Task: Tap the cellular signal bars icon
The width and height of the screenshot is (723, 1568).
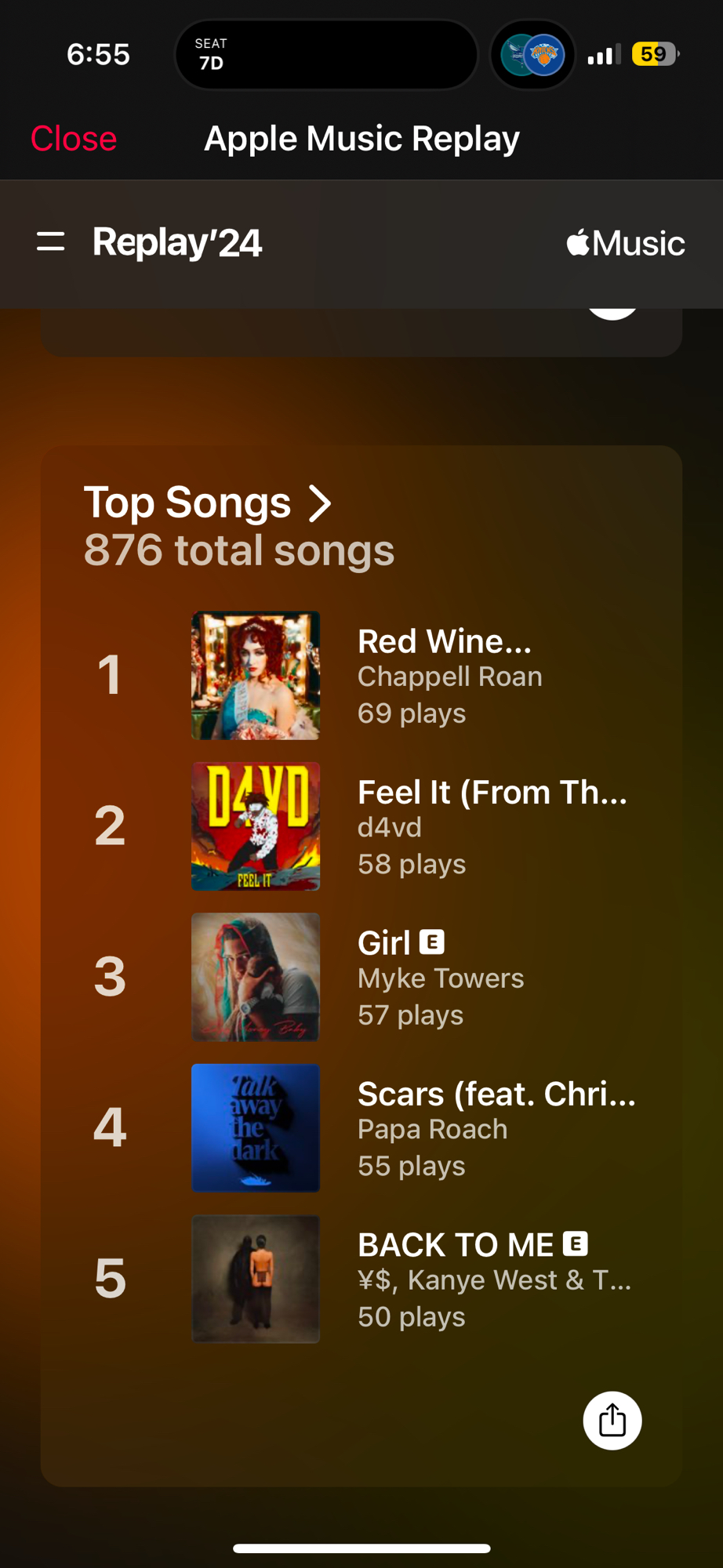Action: tap(604, 55)
